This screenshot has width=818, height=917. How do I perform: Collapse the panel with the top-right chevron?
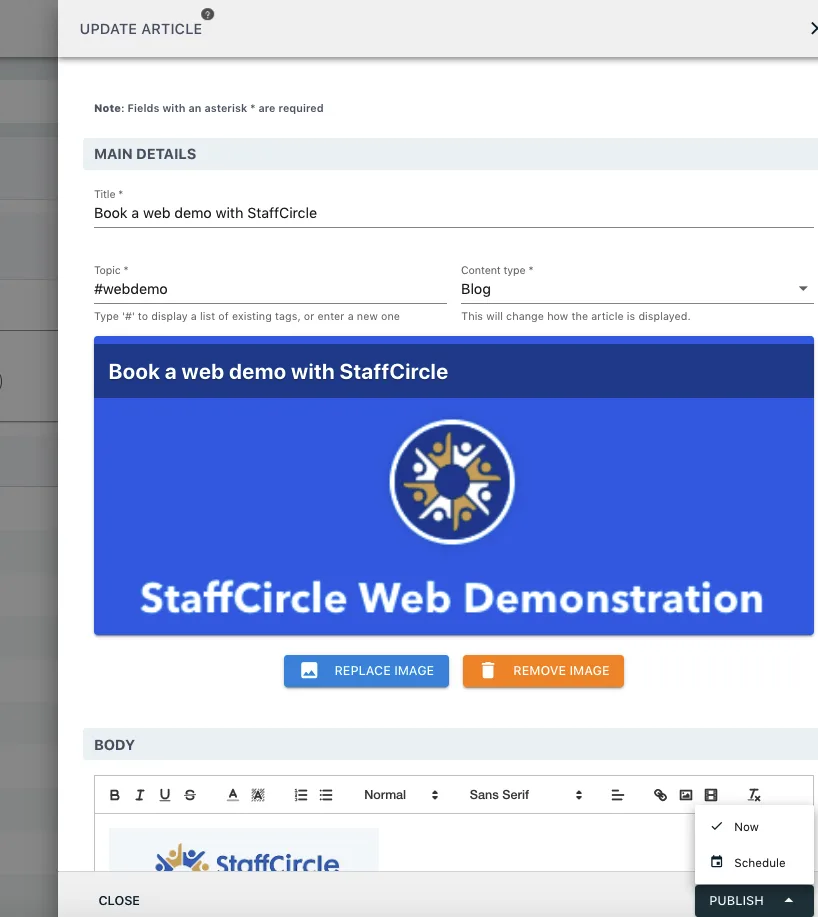point(813,28)
